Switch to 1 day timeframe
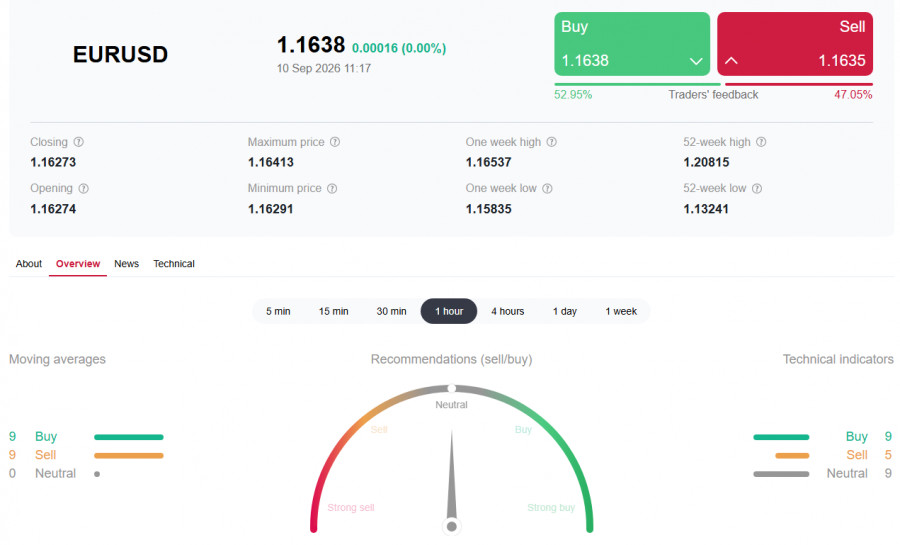900x545 pixels. click(565, 312)
